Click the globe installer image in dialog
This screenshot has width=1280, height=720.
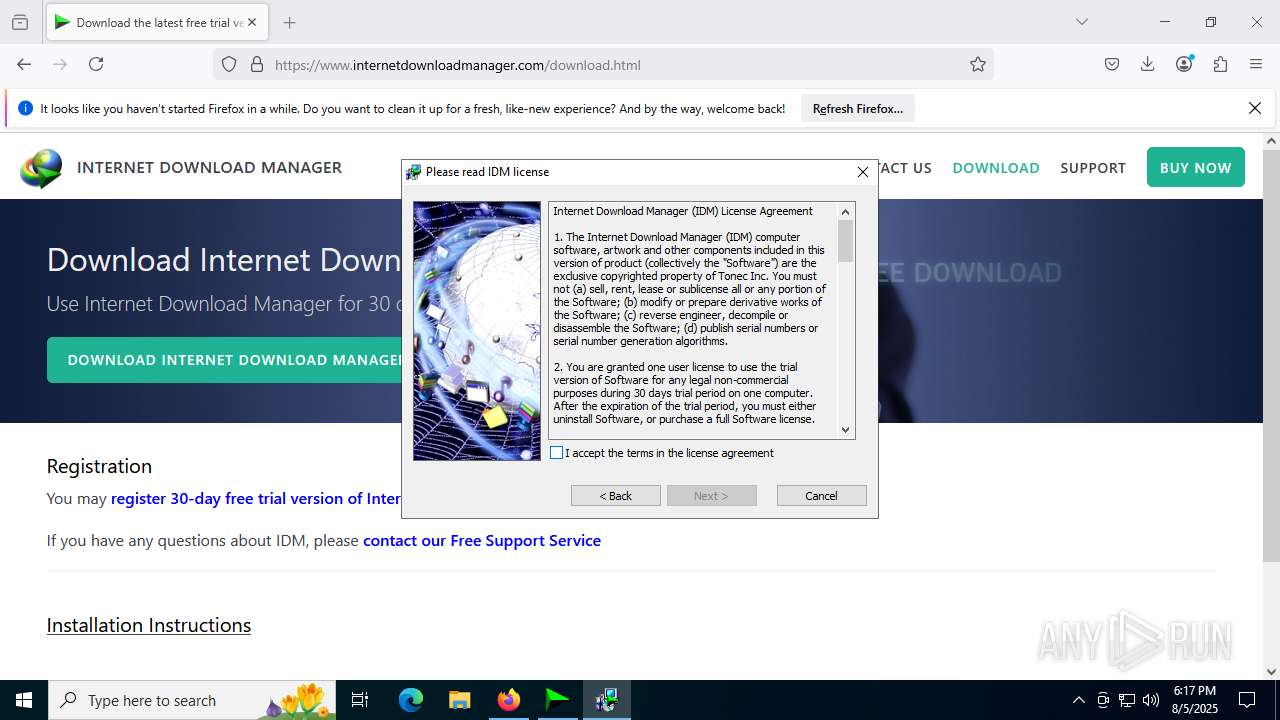[477, 331]
